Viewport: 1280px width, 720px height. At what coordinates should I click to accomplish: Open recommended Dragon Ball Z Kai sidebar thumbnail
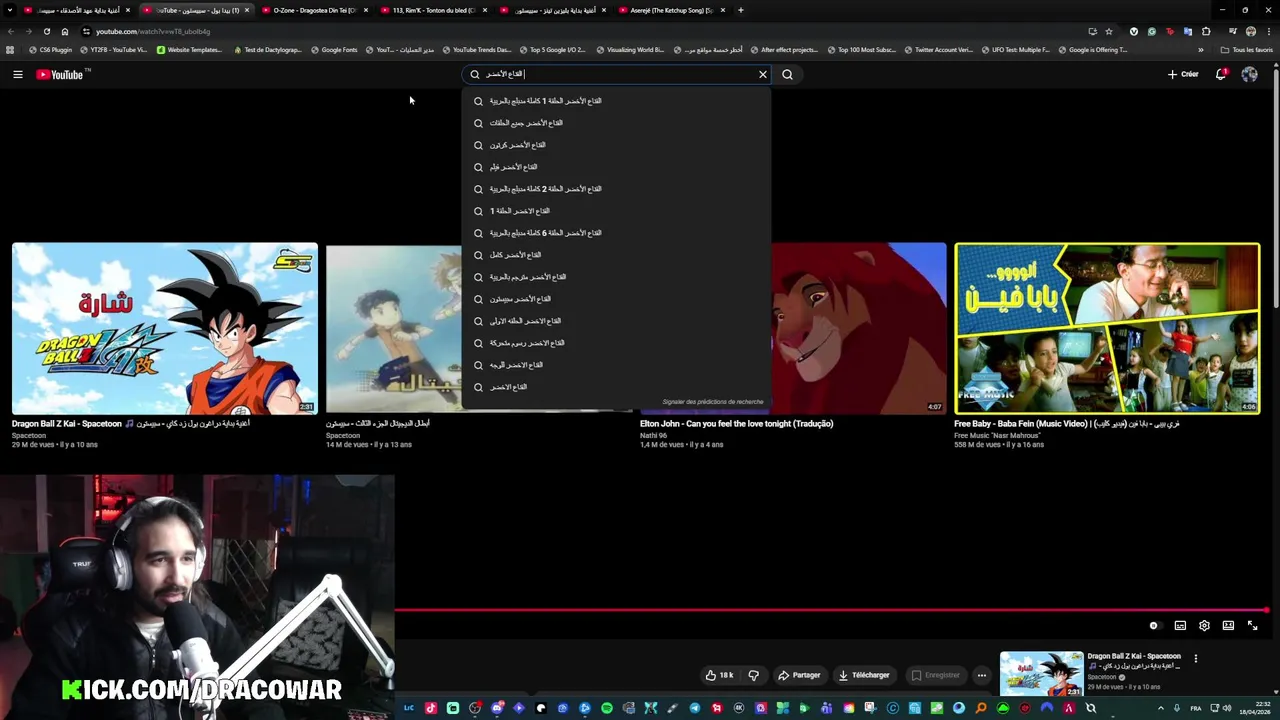tap(1041, 674)
